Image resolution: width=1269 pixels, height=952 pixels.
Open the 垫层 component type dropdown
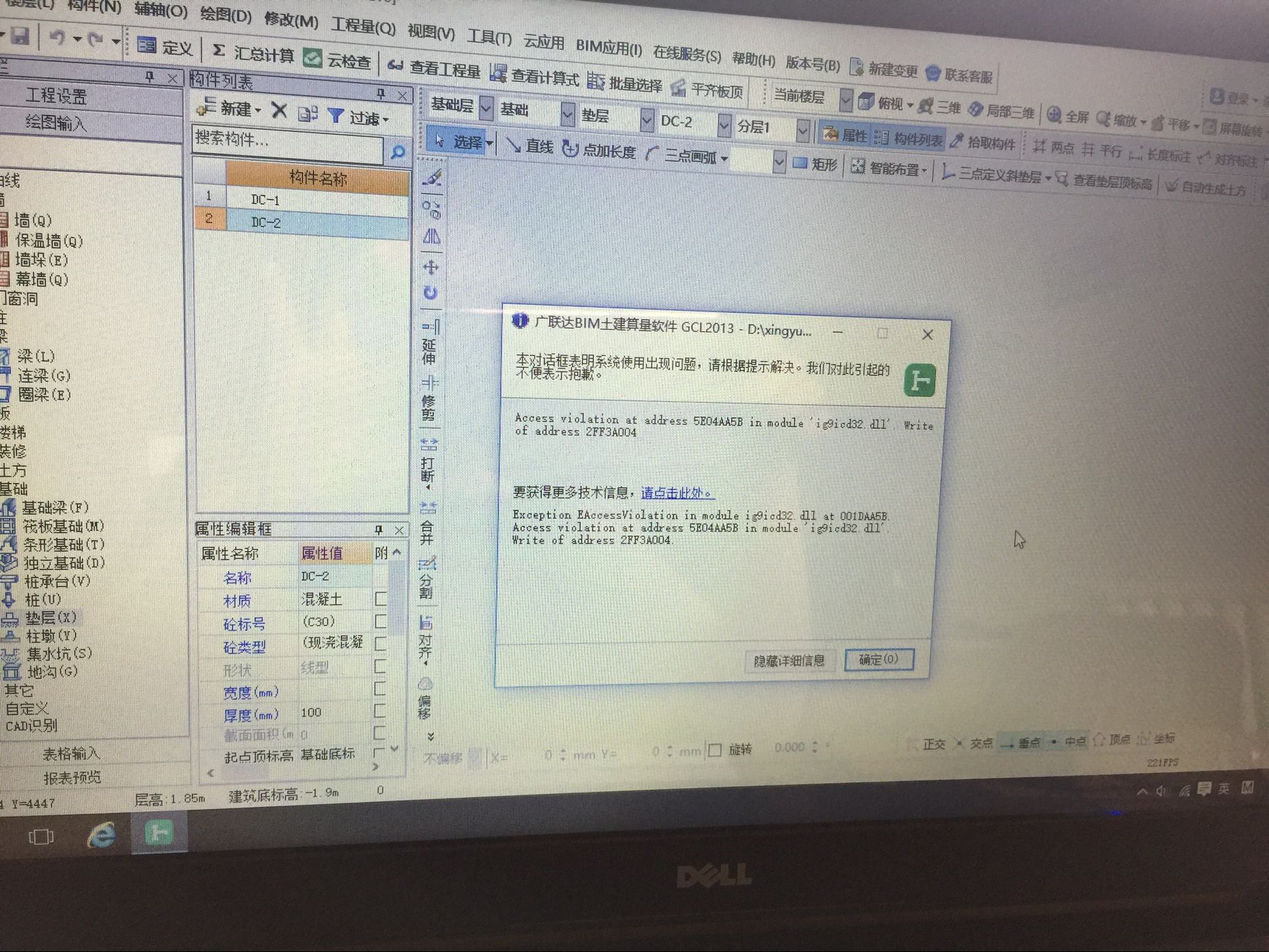tap(647, 120)
